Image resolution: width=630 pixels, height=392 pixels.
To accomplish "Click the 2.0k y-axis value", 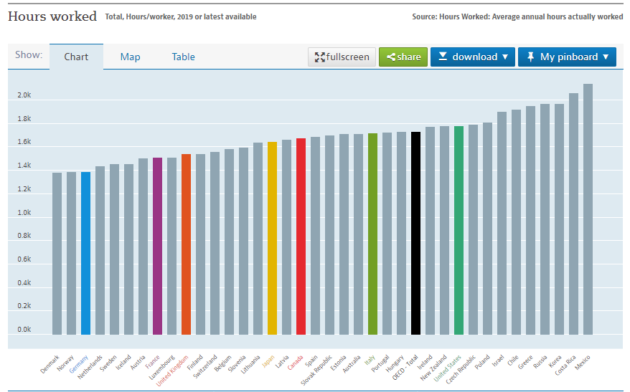I will 24,95.
